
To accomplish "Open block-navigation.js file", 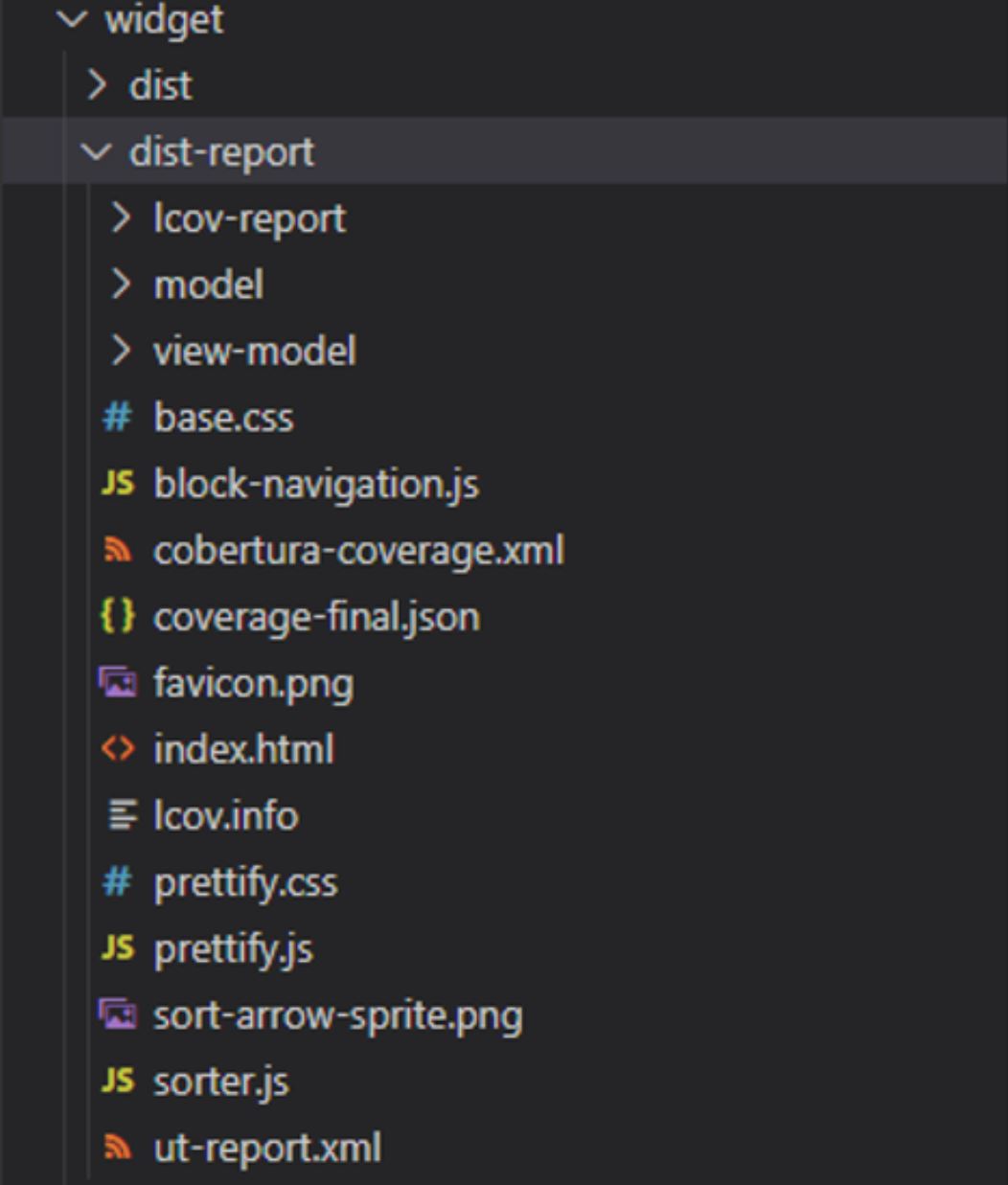I will [316, 485].
